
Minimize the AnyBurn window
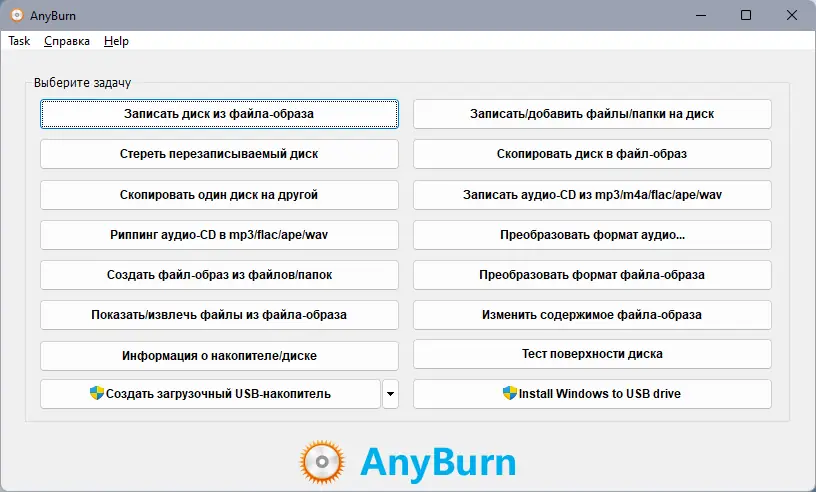coord(701,15)
